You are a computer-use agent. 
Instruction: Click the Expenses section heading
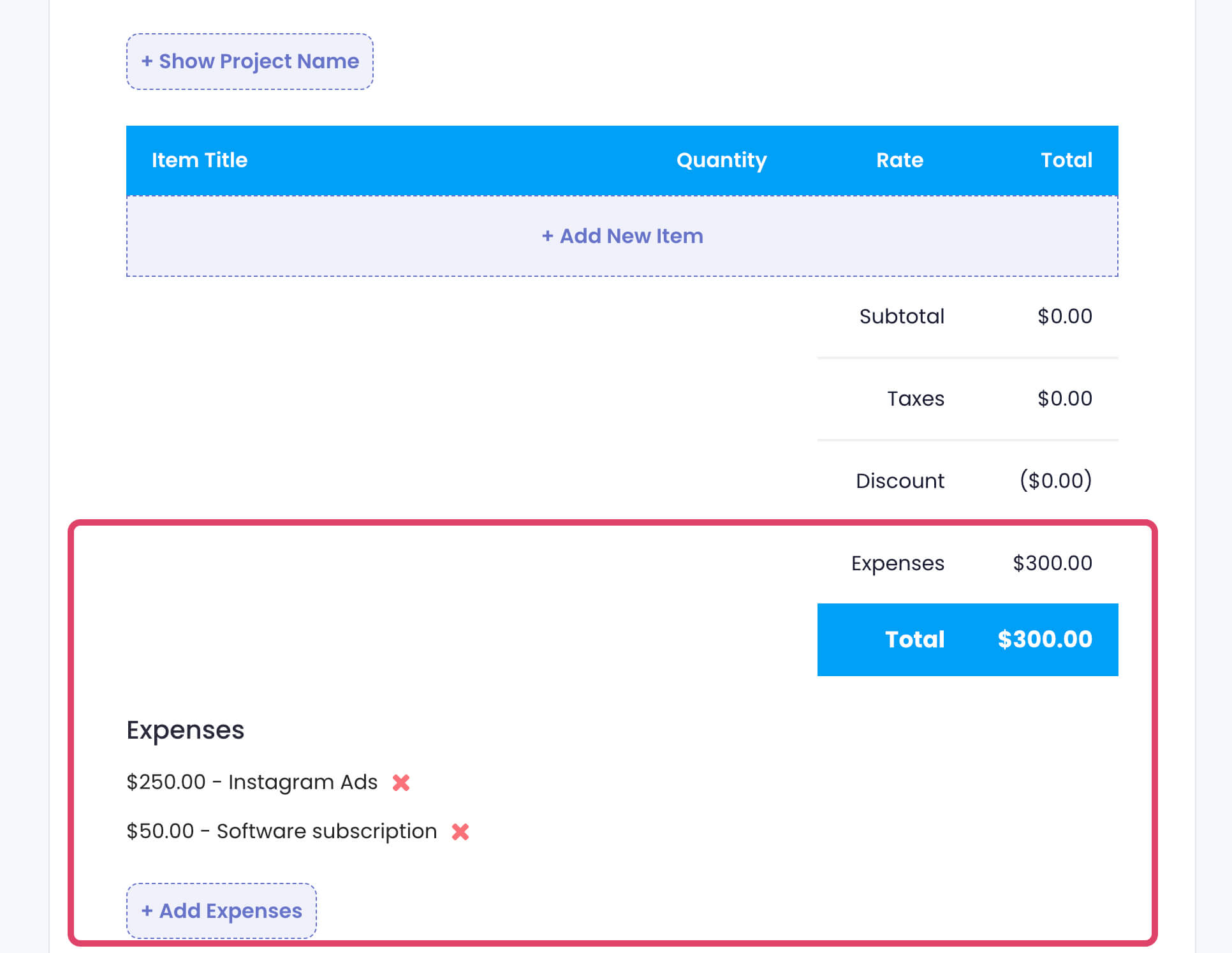pyautogui.click(x=185, y=729)
